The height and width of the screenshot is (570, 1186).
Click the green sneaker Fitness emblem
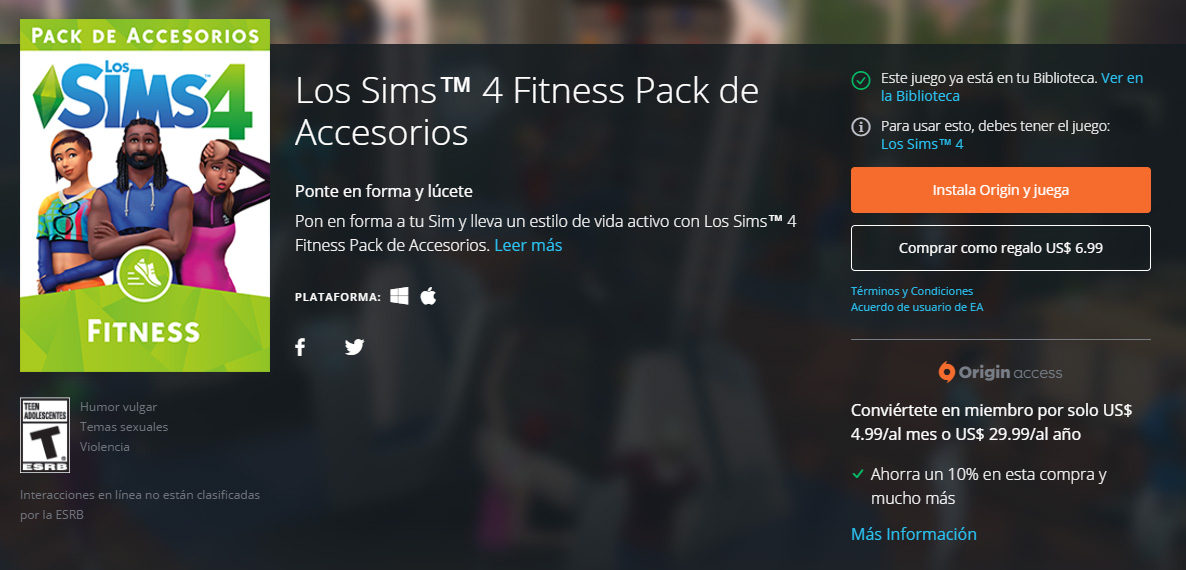(x=145, y=274)
